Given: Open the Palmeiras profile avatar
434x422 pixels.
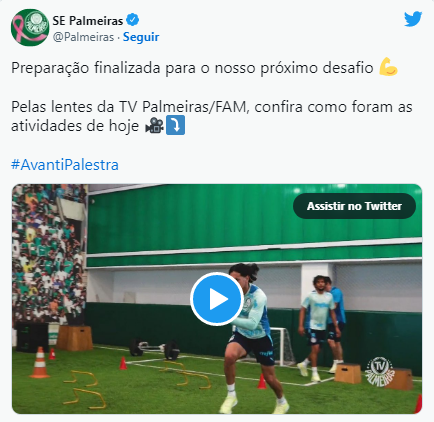Looking at the screenshot, I should click(30, 28).
